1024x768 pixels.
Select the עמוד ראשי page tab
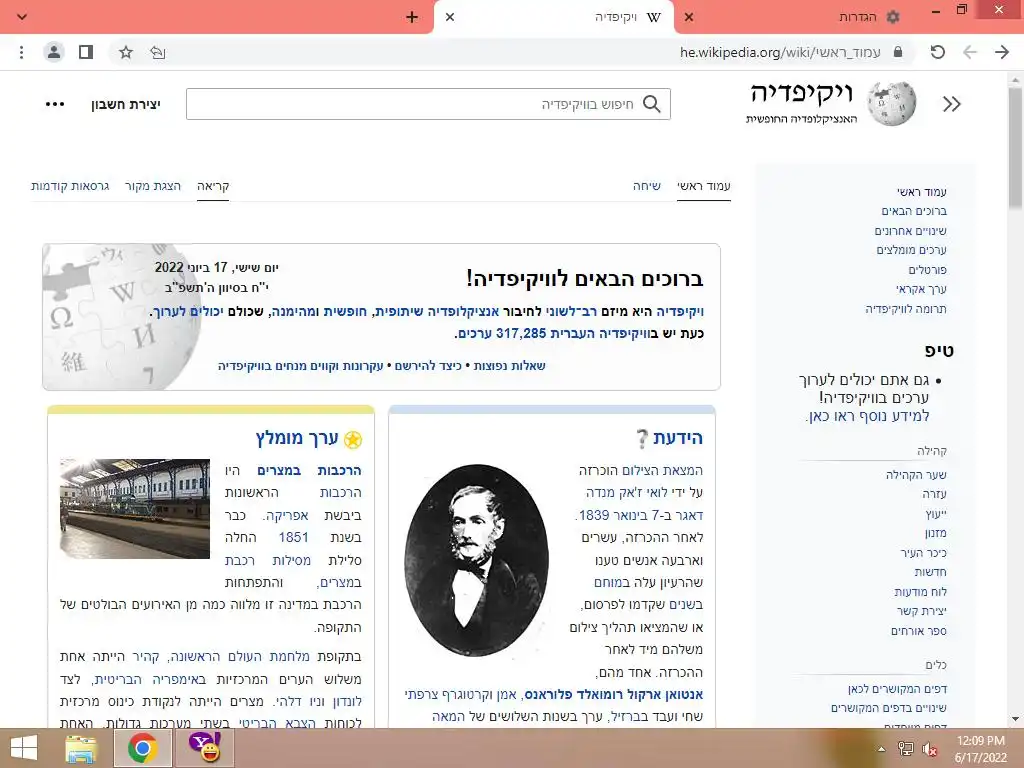(x=704, y=186)
